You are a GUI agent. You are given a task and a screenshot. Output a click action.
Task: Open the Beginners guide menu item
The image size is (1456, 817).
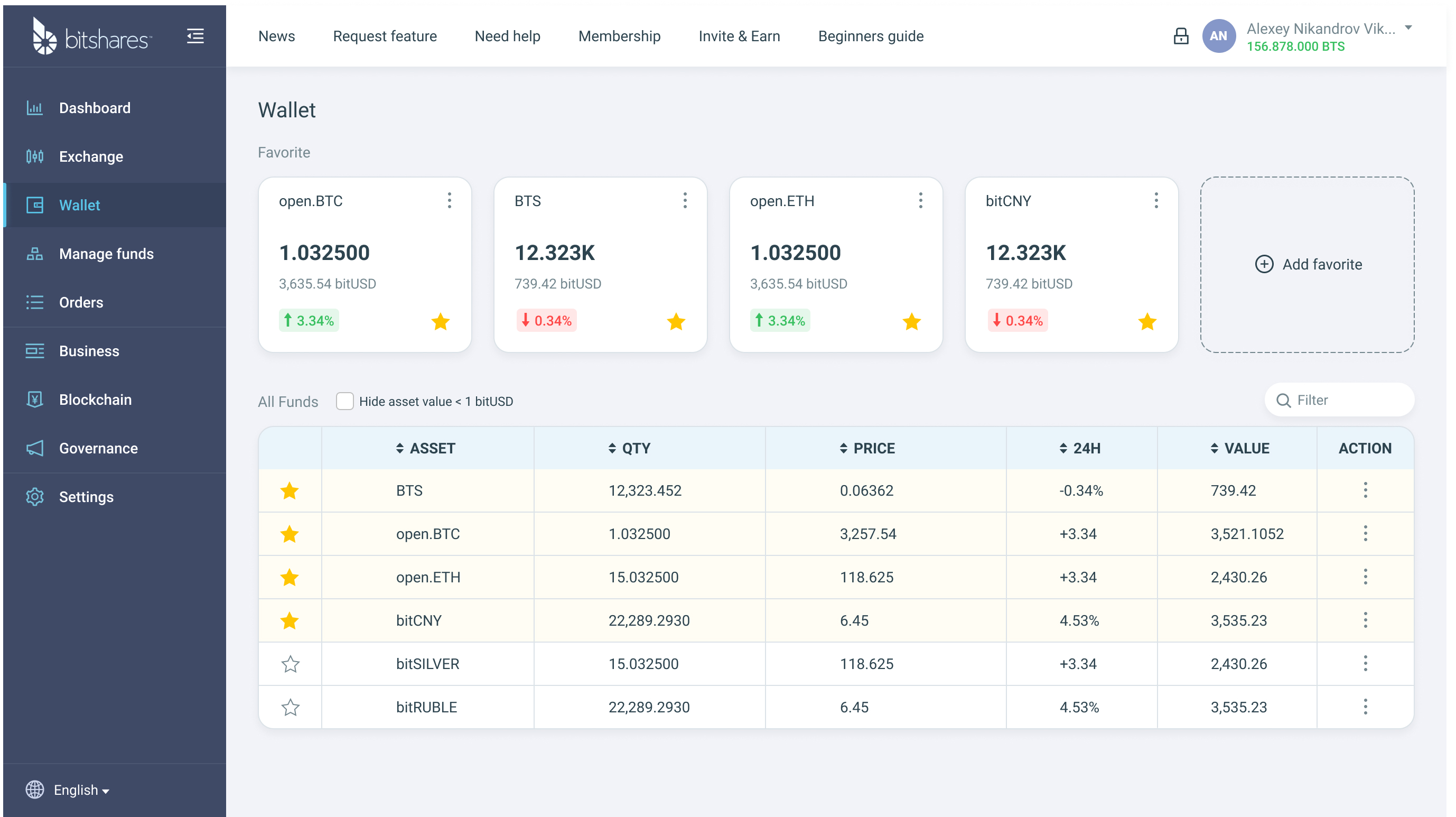click(871, 36)
